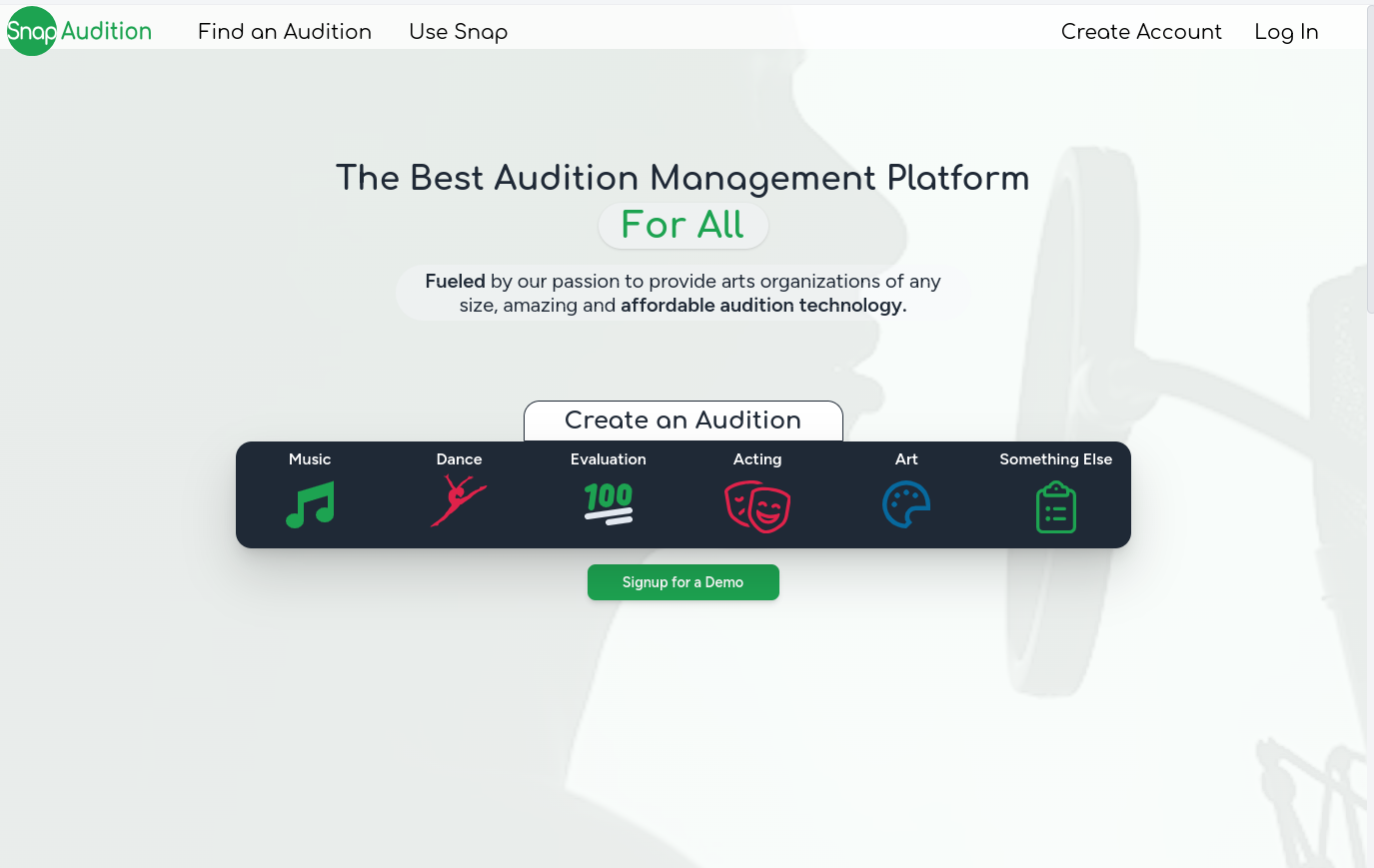Viewport: 1374px width, 868px height.
Task: Select the Acting theater masks icon
Action: point(757,506)
